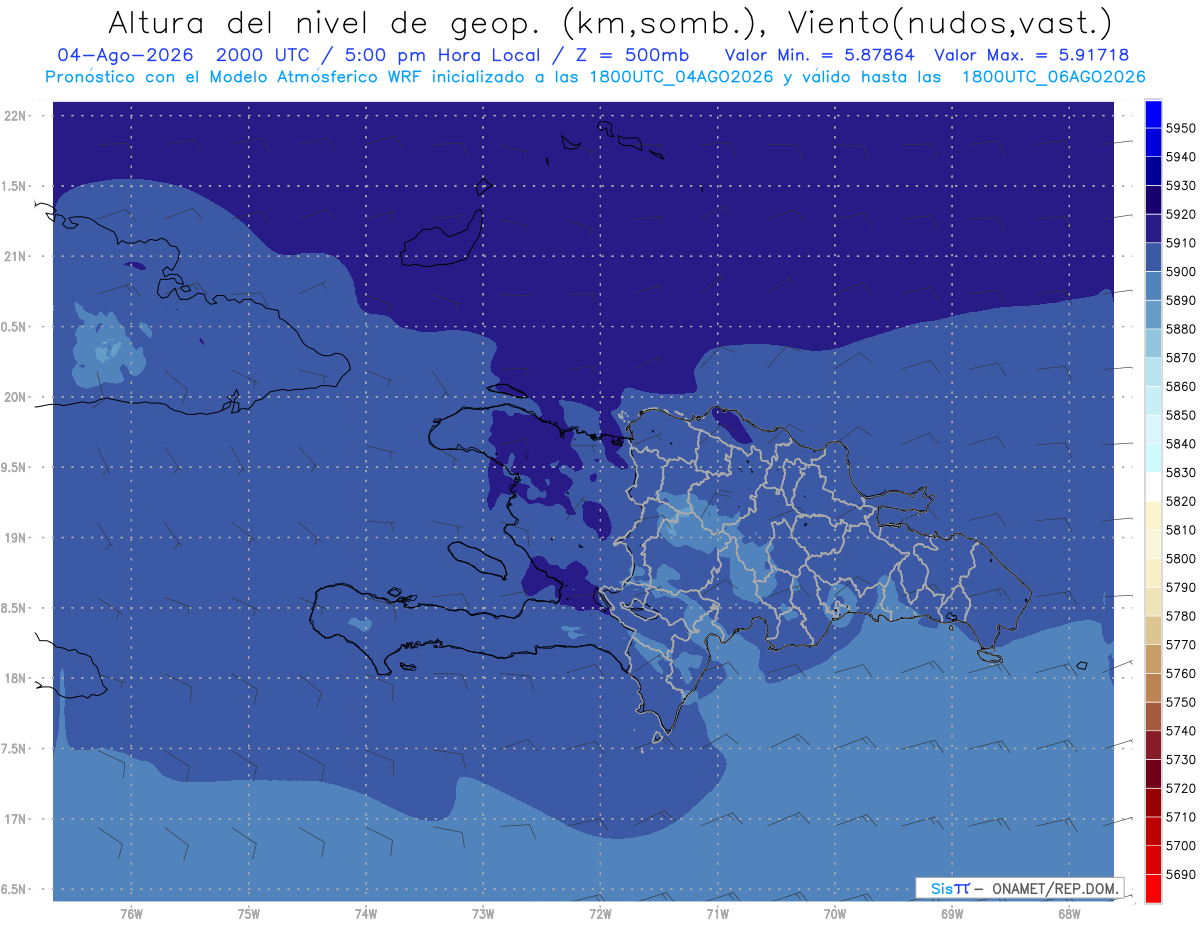This screenshot has width=1200, height=927.
Task: Click the bright red legend swatch below 5690
Action: click(x=1153, y=888)
